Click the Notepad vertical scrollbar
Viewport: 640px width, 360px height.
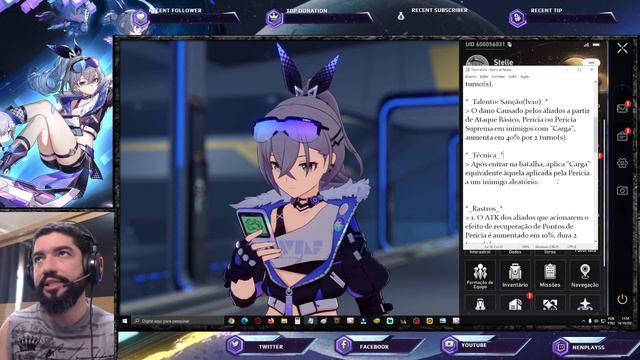(596, 161)
